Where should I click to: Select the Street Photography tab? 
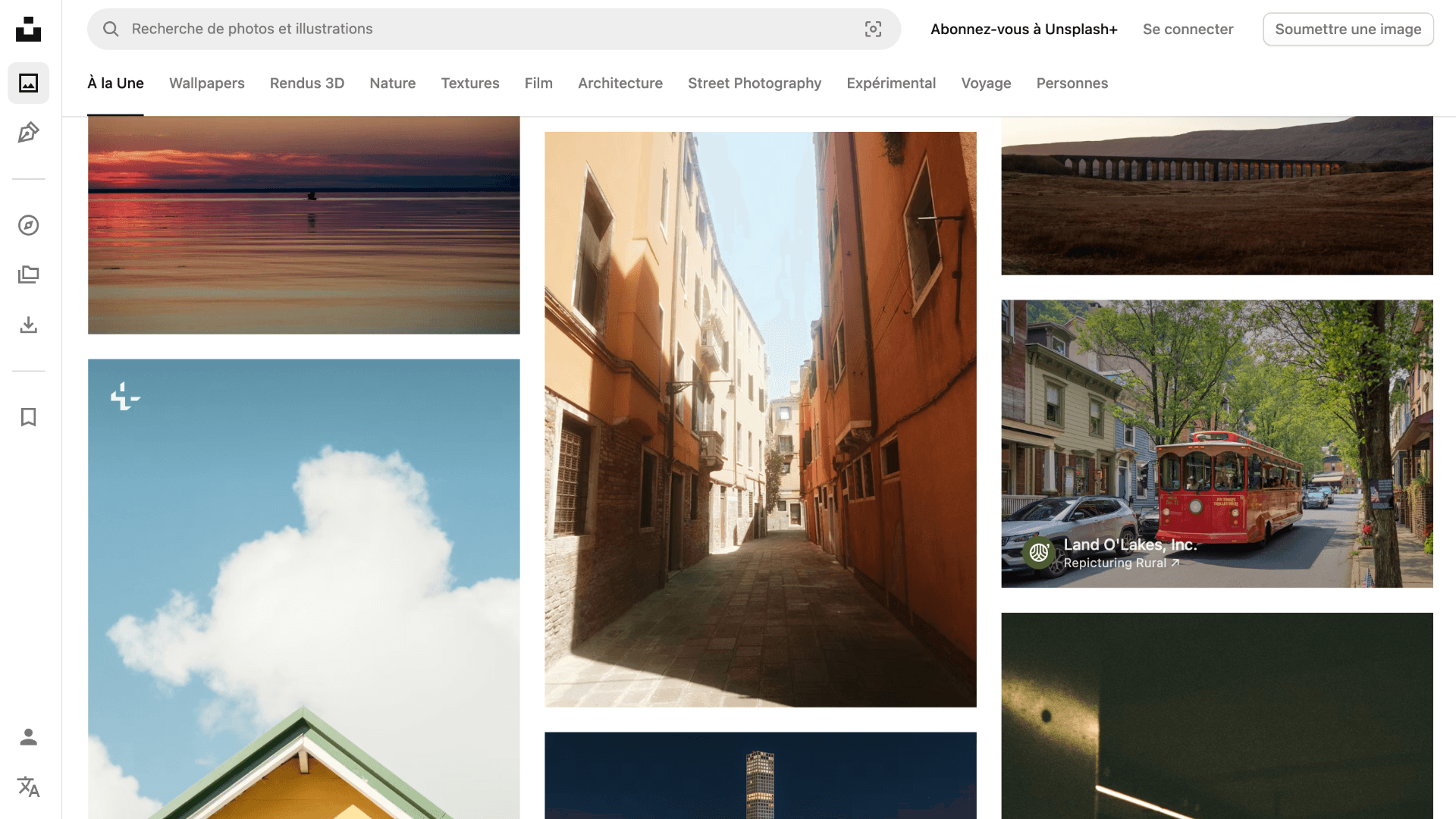[x=754, y=83]
